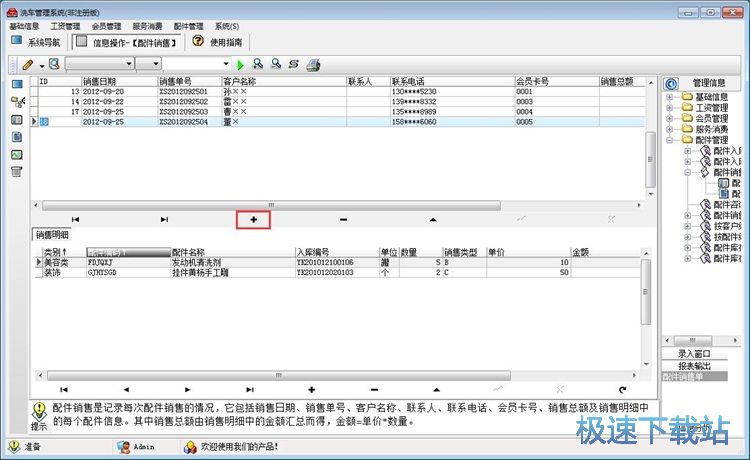Expand the 工资管理 tree folder

(x=670, y=108)
